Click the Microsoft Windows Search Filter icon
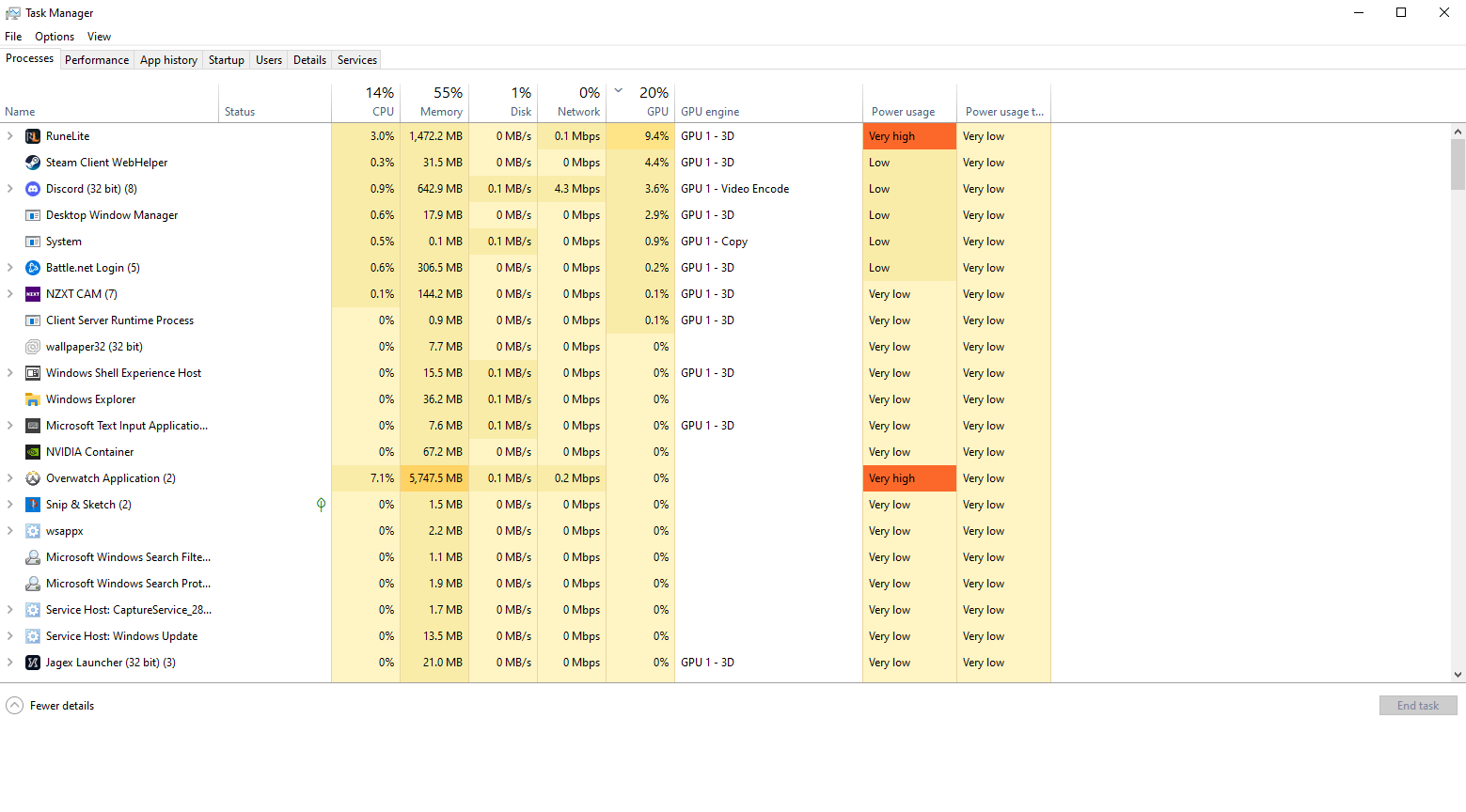The image size is (1466, 812). (x=33, y=557)
